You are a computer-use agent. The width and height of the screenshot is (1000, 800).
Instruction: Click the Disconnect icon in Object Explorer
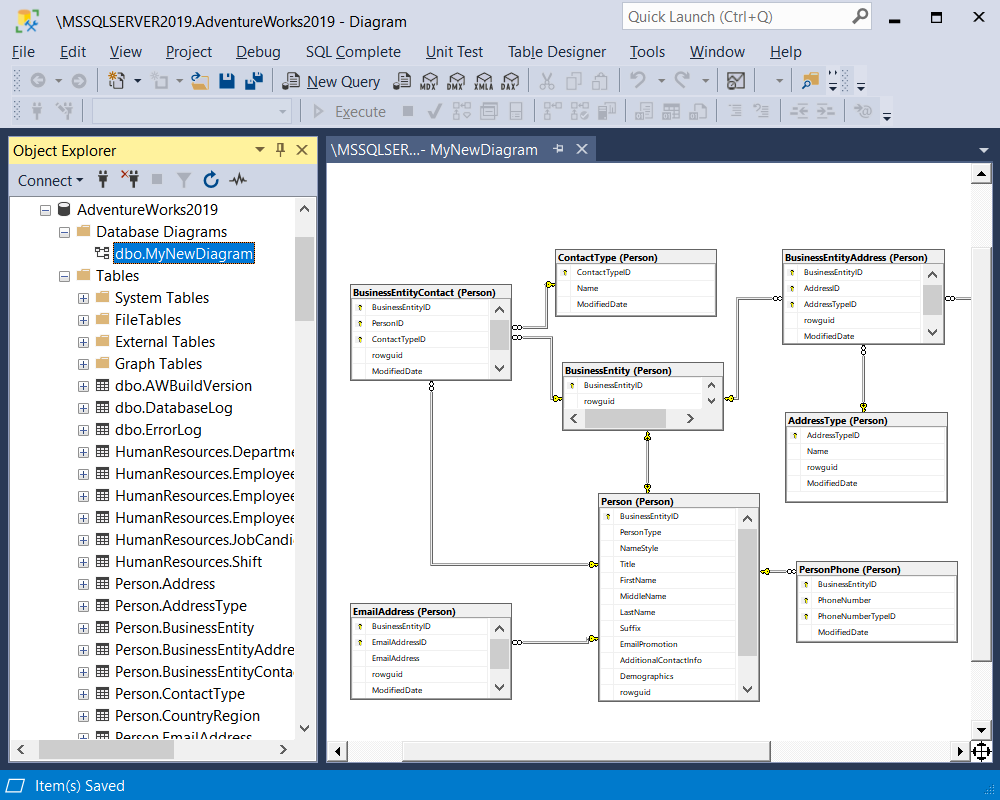131,180
